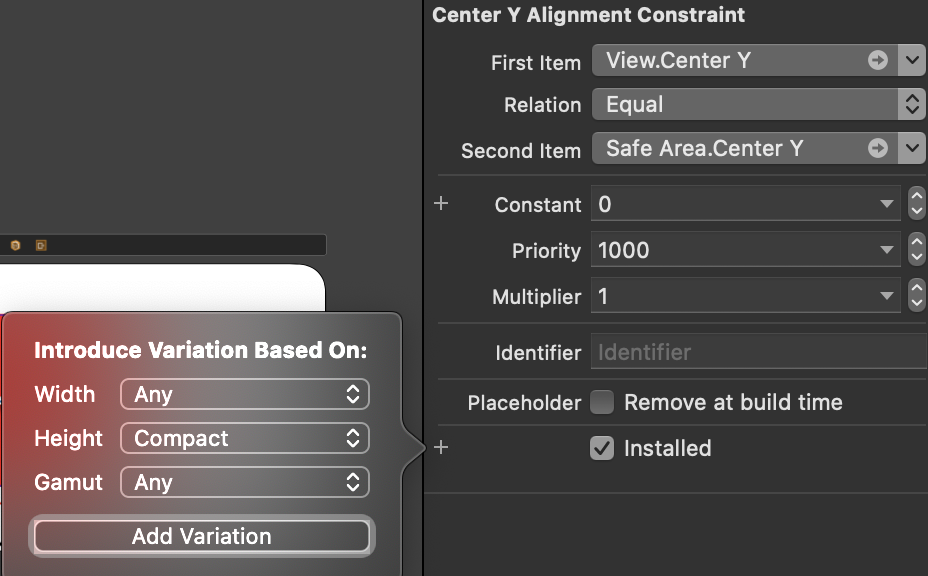The height and width of the screenshot is (576, 928).
Task: Click the plus icon beside Constant
Action: (441, 204)
